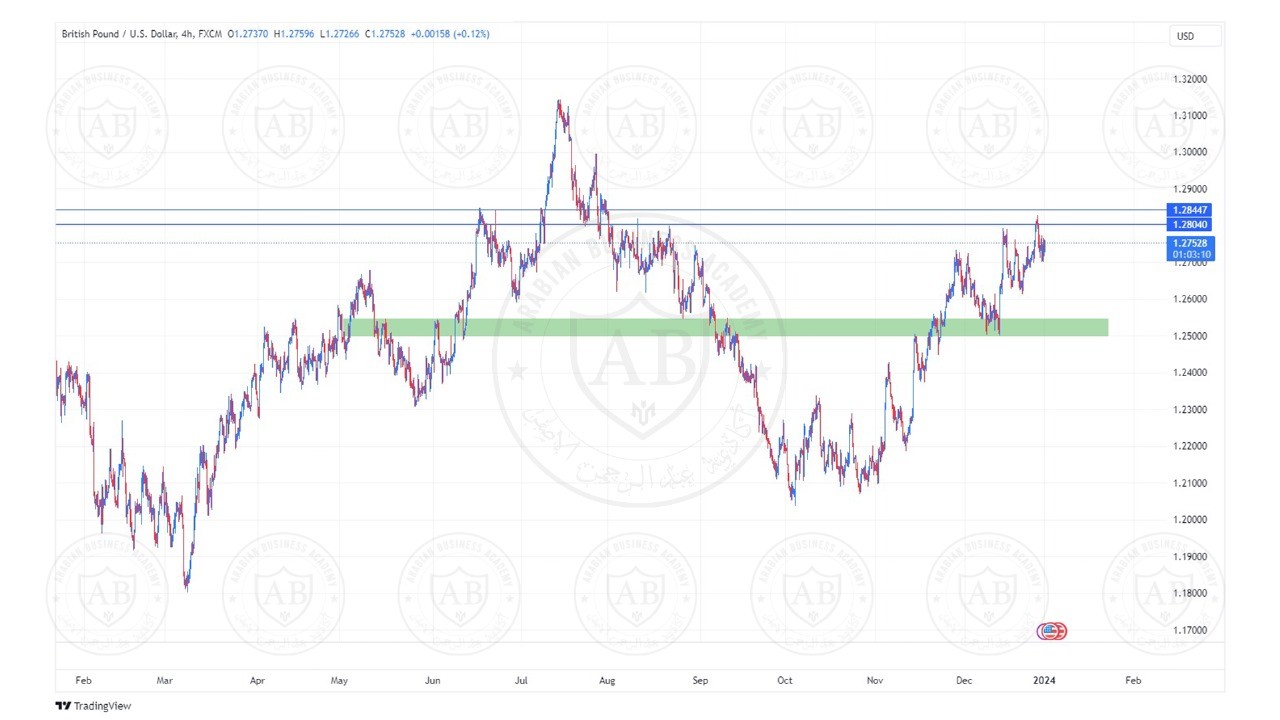1280x720 pixels.
Task: Click the 1.32000 price axis label
Action: click(x=1189, y=79)
